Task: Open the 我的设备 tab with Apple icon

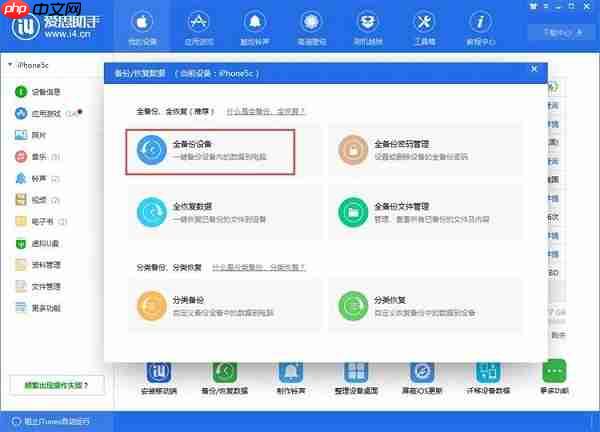Action: (142, 26)
